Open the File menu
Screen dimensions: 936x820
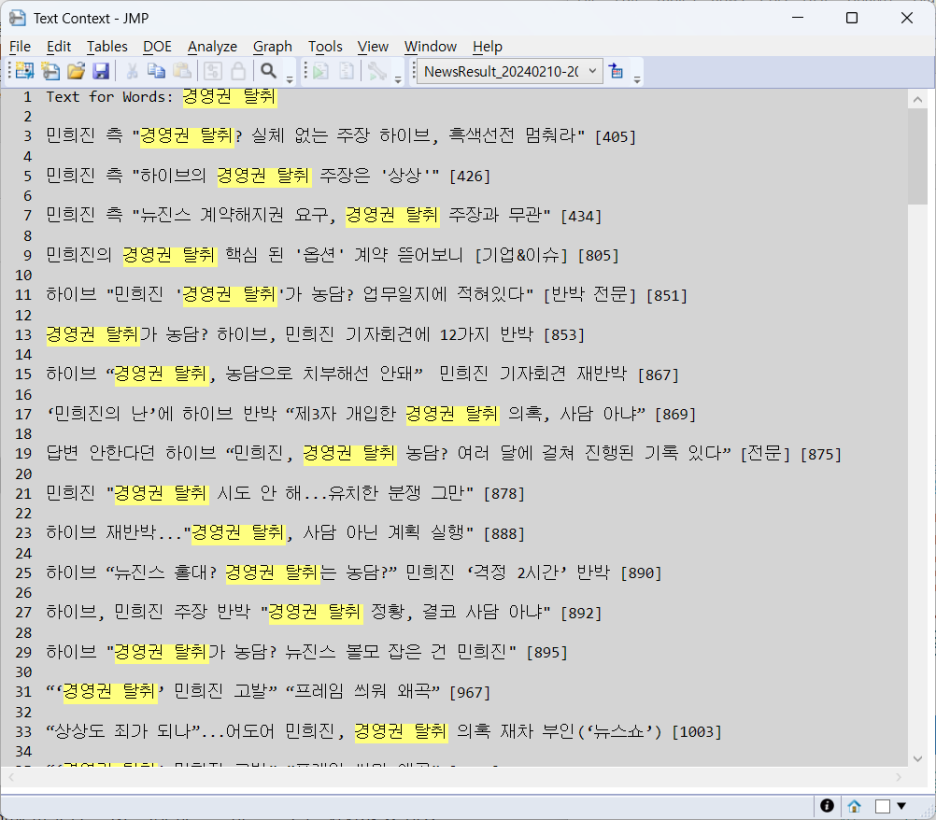click(x=20, y=47)
